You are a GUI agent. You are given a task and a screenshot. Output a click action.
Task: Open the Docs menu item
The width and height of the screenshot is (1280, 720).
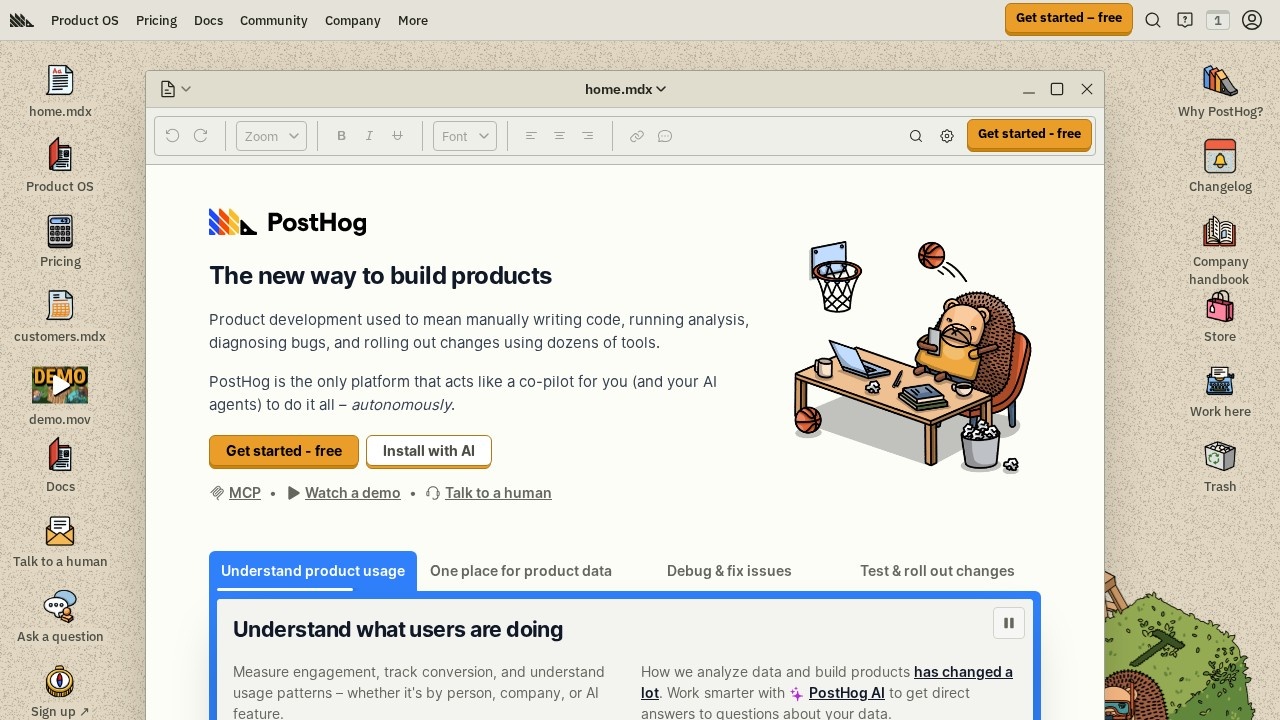click(x=208, y=20)
